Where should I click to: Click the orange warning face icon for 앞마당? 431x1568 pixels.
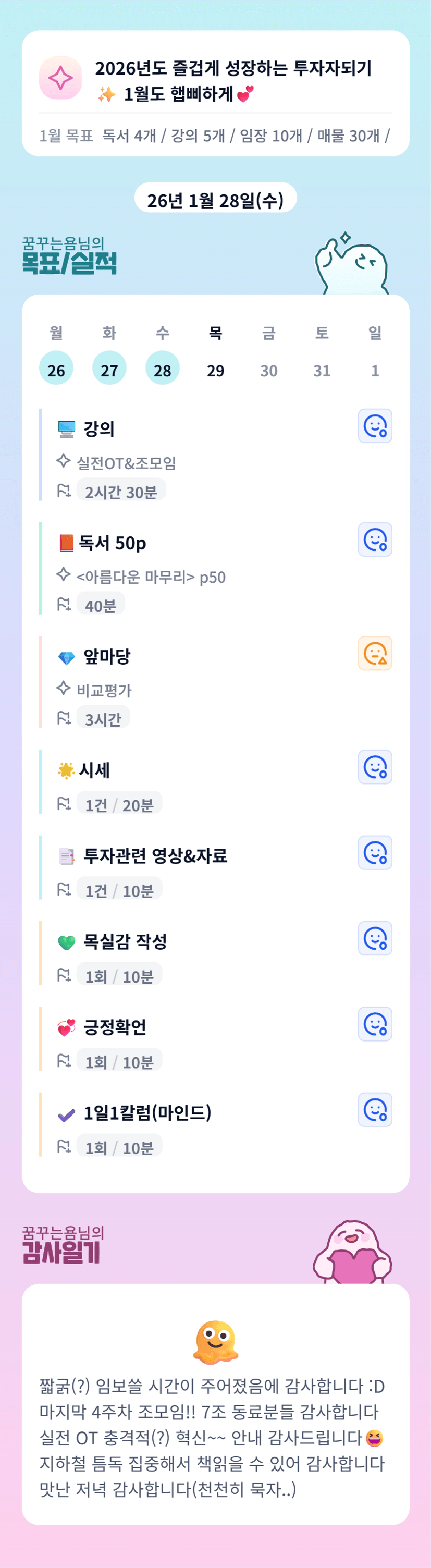tap(375, 653)
